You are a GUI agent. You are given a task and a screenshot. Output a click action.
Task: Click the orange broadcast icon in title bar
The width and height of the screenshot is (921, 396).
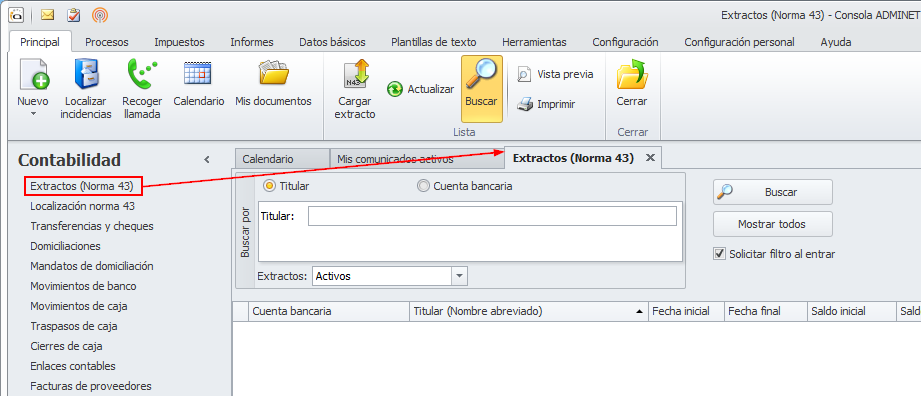[x=100, y=15]
